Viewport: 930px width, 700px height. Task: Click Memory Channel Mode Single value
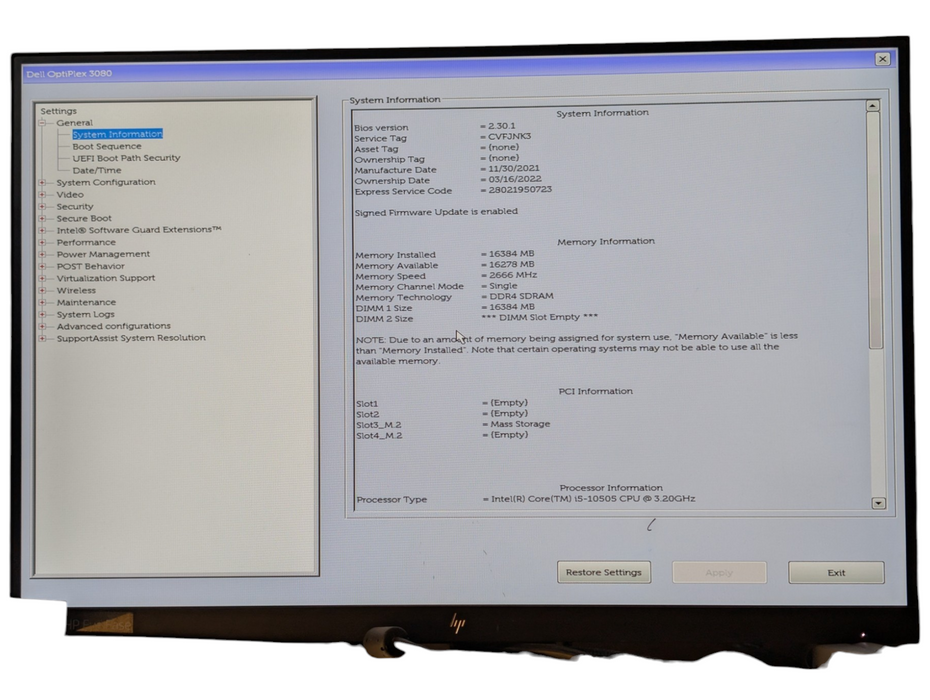coord(503,286)
